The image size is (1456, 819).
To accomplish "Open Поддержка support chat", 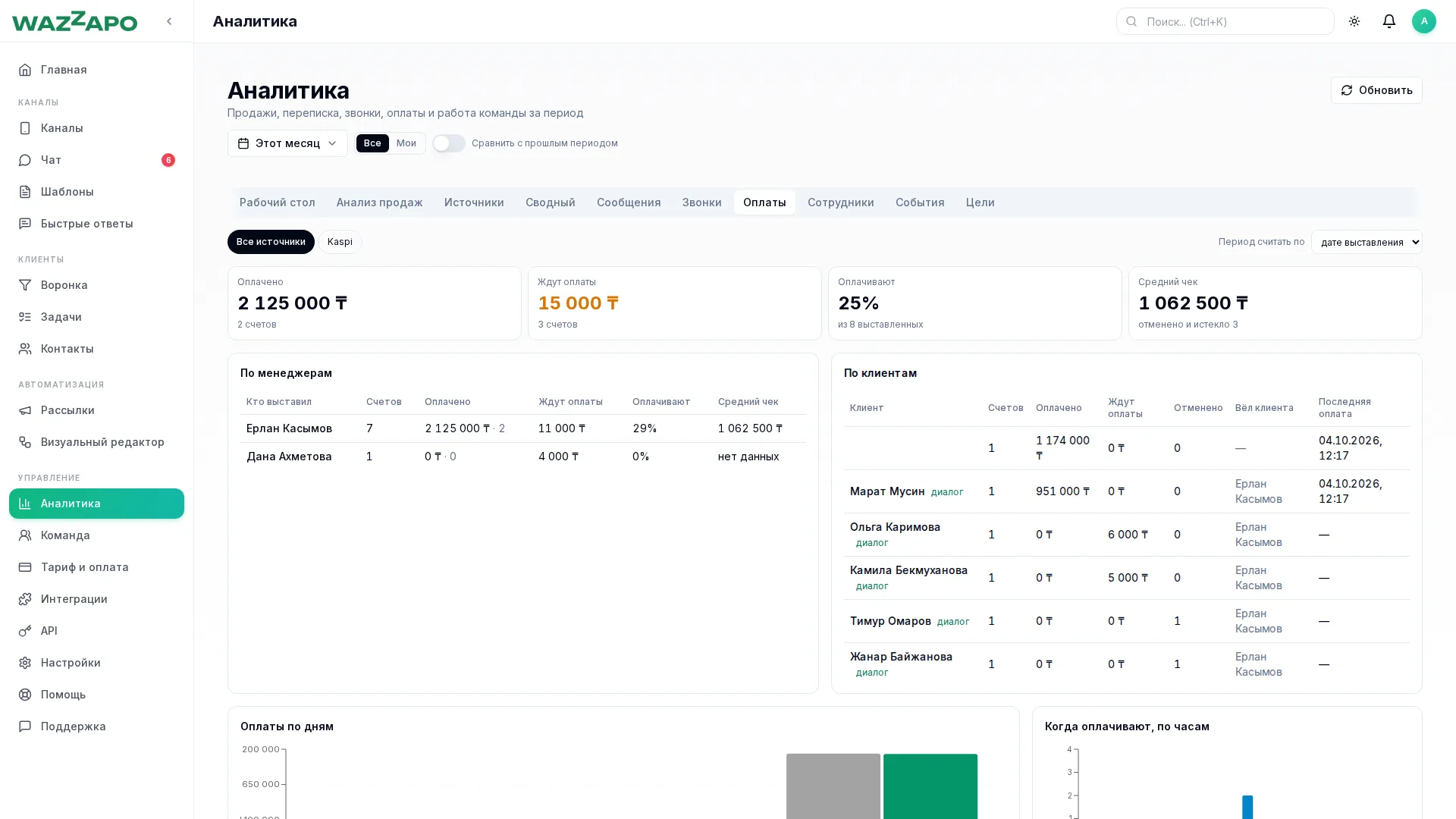I will click(x=96, y=726).
